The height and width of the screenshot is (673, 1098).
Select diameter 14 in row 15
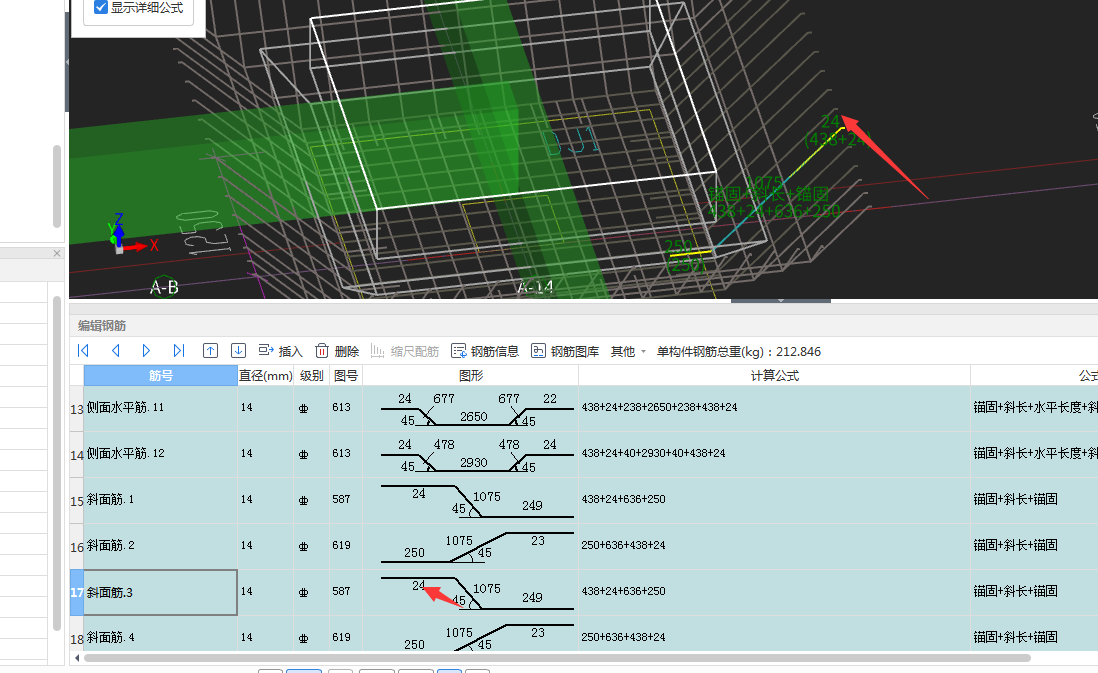pos(246,499)
